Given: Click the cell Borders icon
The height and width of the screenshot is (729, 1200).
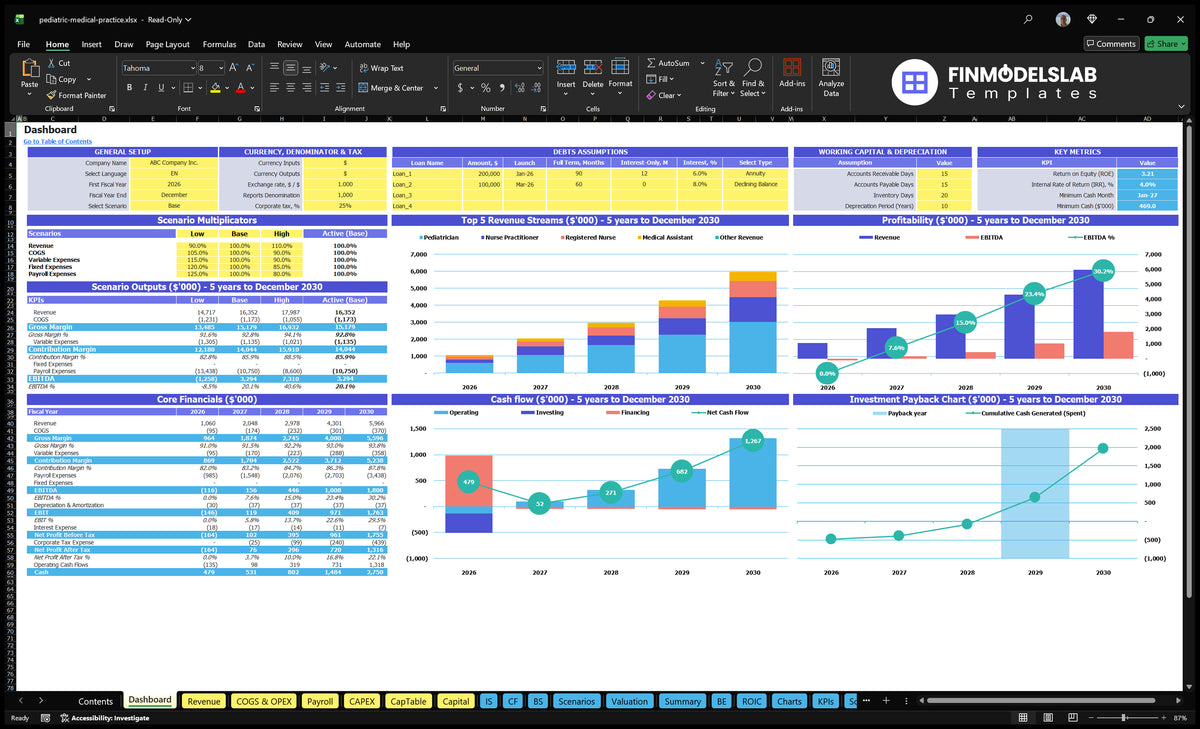Looking at the screenshot, I should (187, 87).
